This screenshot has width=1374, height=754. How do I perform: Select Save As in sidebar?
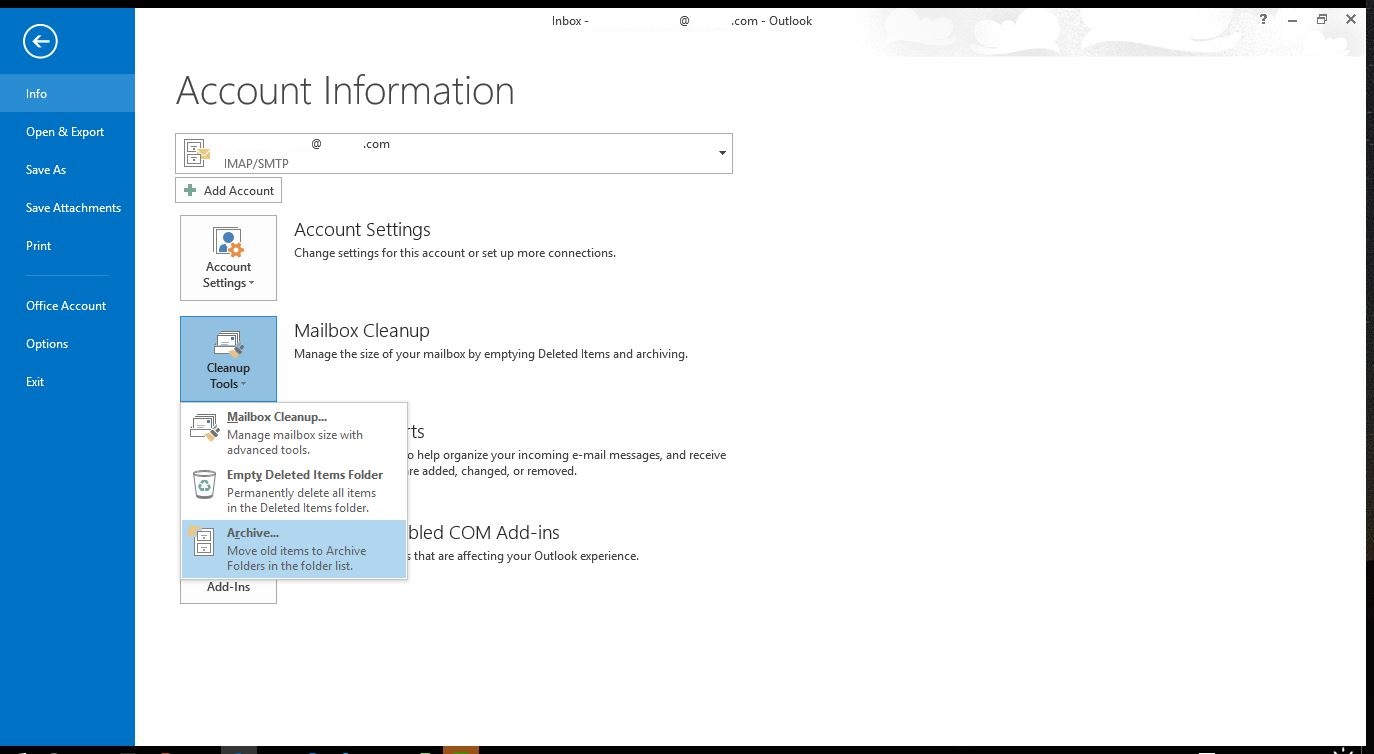coord(67,169)
